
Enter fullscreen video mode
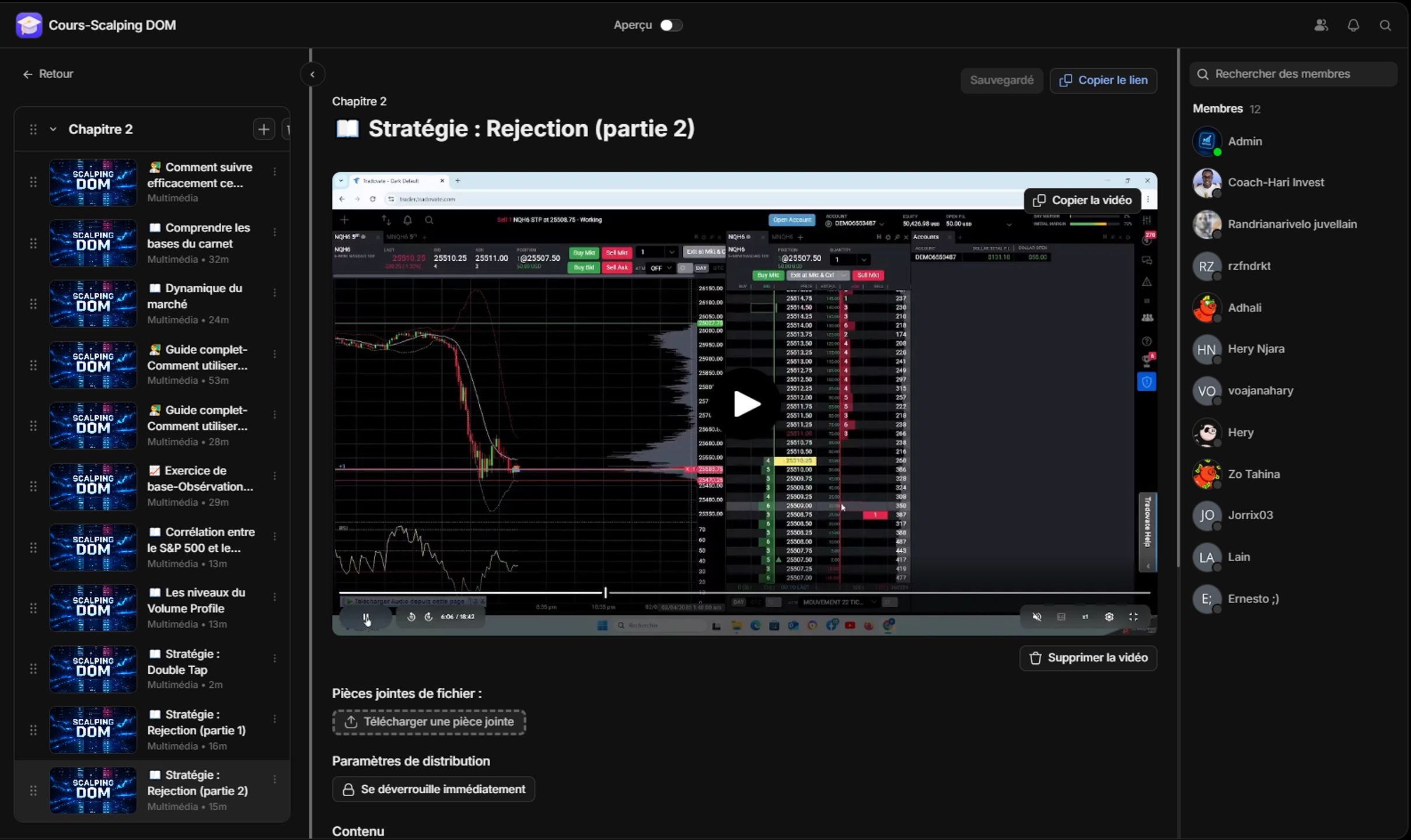pyautogui.click(x=1133, y=617)
